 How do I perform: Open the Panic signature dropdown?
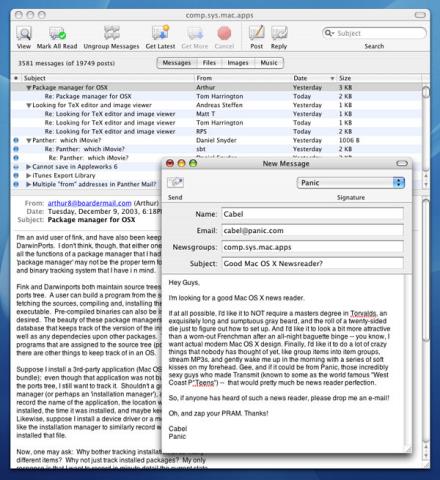(351, 183)
